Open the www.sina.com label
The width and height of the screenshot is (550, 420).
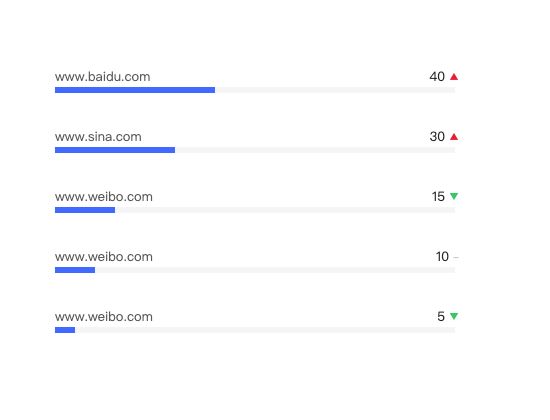click(98, 136)
